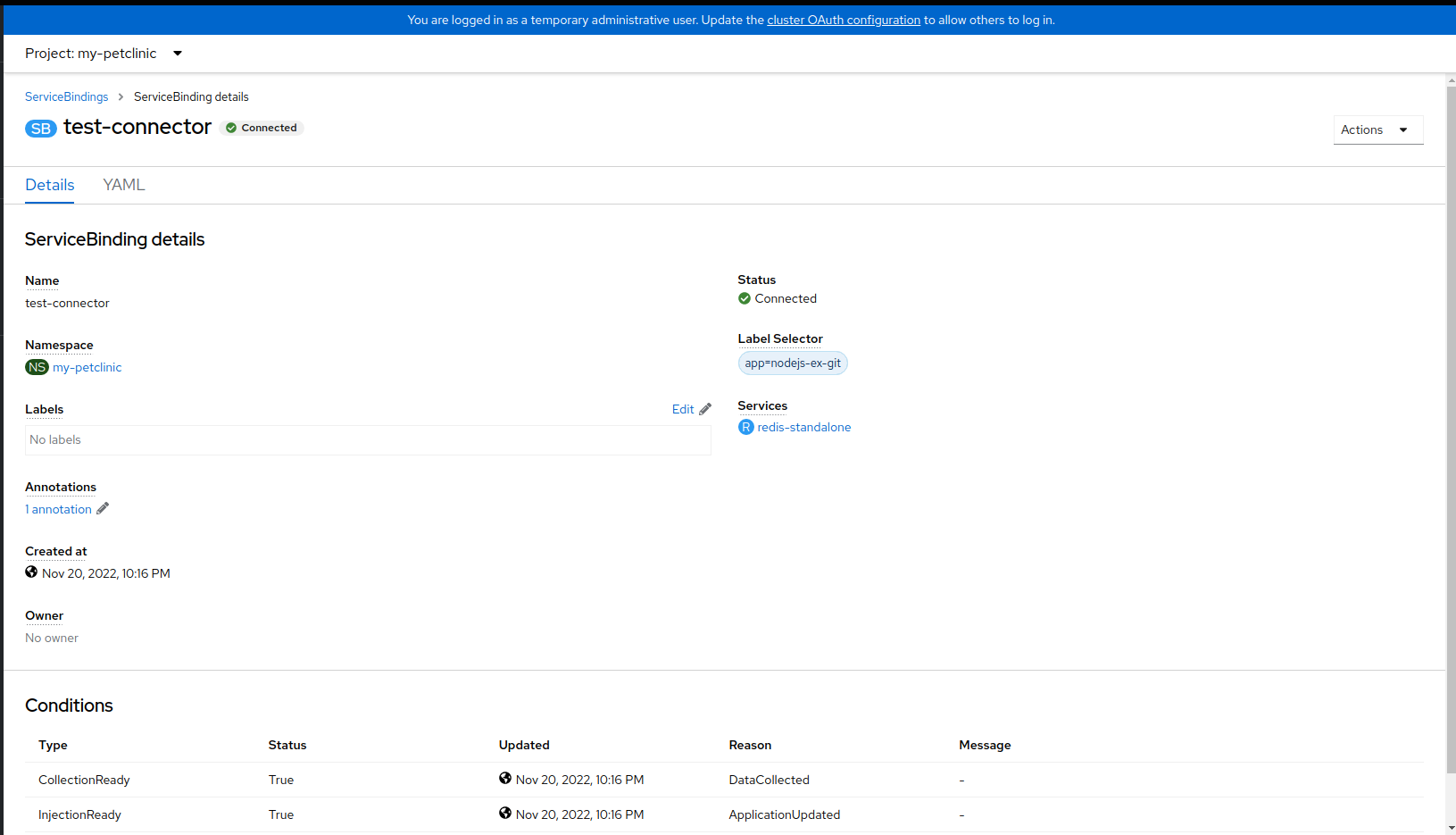Click the Name field label

(x=42, y=280)
